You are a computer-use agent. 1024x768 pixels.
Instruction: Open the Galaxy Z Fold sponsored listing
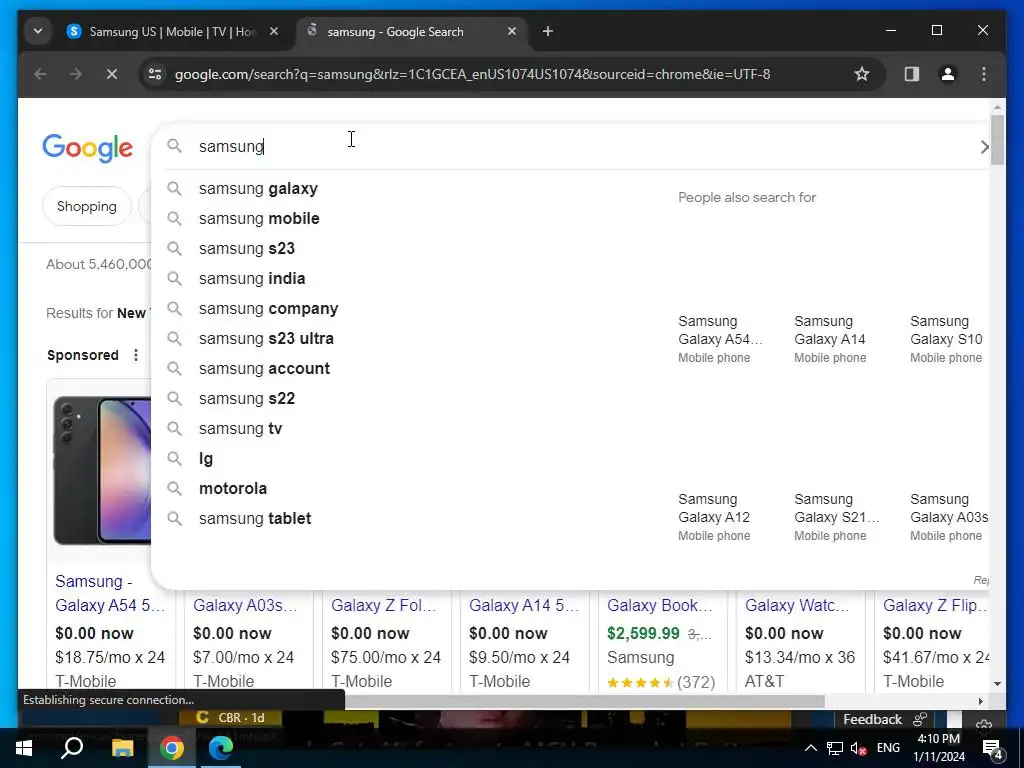pyautogui.click(x=383, y=605)
